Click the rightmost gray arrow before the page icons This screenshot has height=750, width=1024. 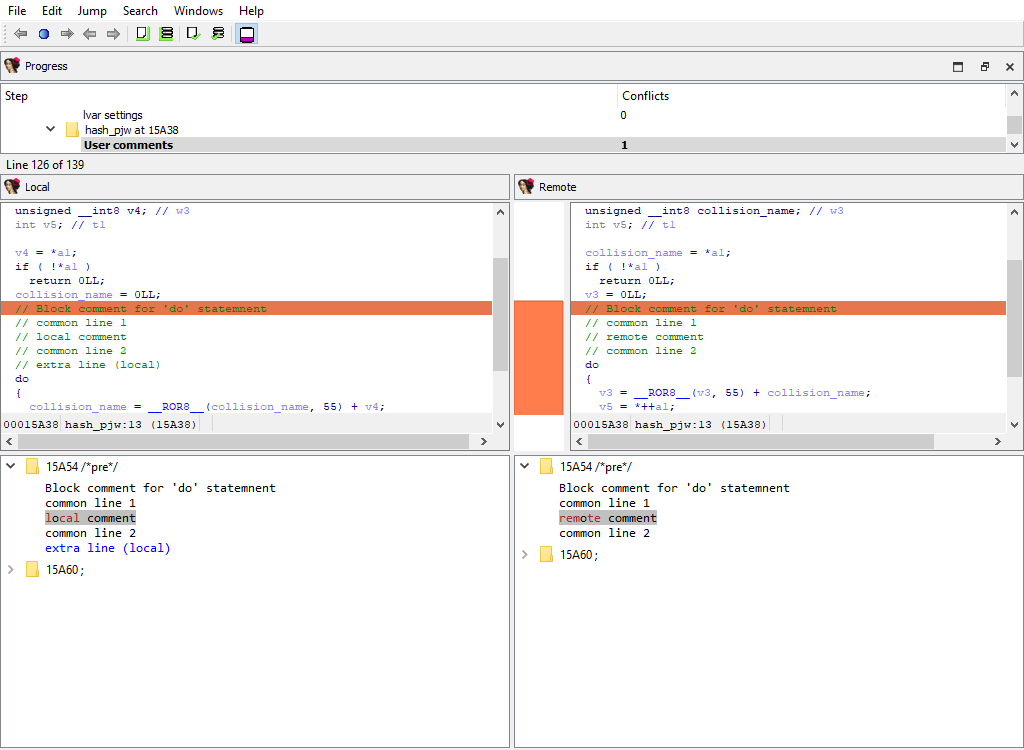113,34
